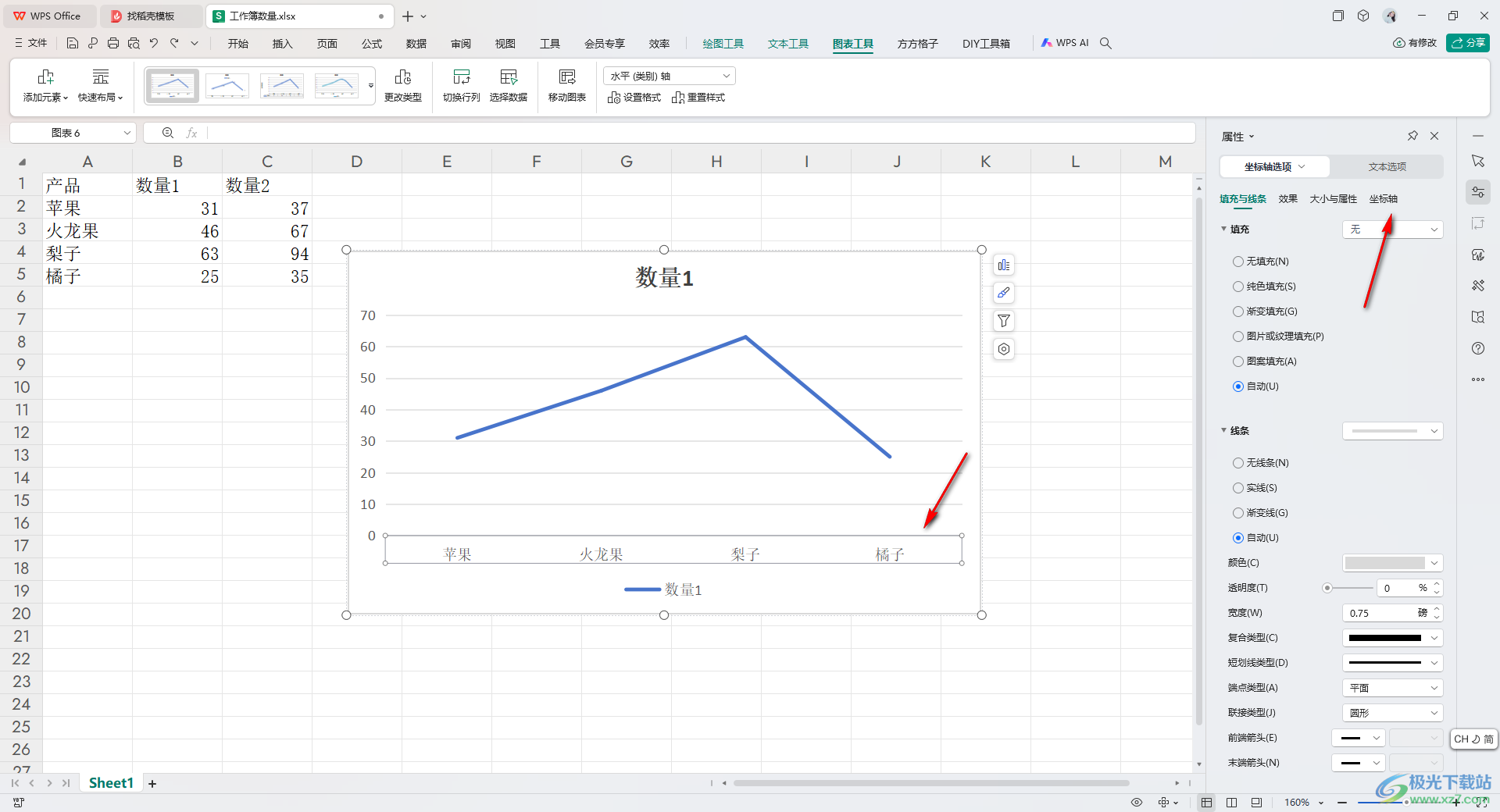Close the Properties (属性) panel
The height and width of the screenshot is (812, 1500).
tap(1434, 136)
